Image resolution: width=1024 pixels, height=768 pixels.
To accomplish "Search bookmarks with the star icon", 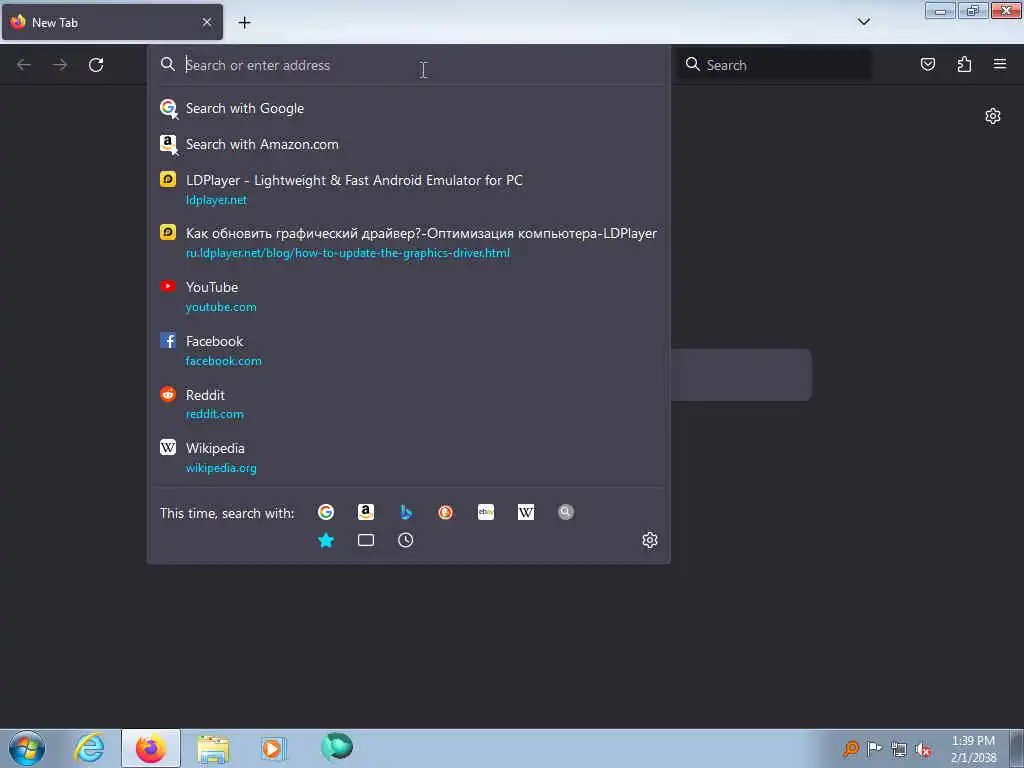I will tap(326, 540).
